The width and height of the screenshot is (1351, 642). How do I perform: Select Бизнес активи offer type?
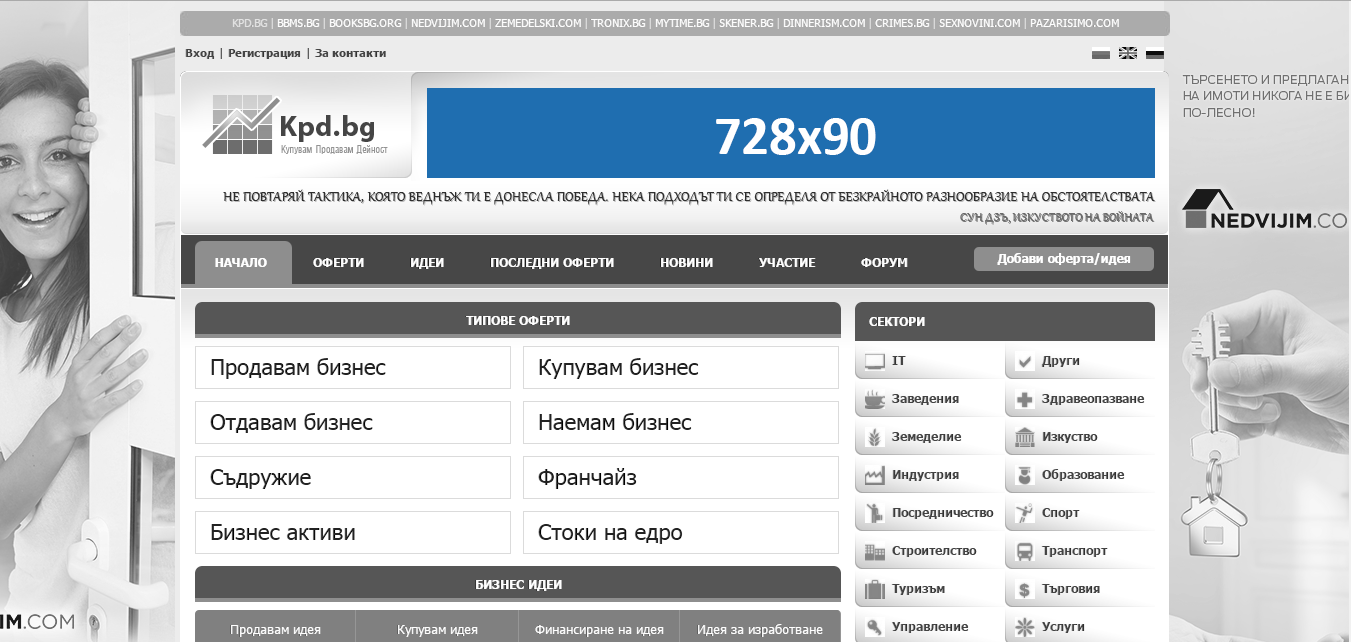pyautogui.click(x=353, y=533)
